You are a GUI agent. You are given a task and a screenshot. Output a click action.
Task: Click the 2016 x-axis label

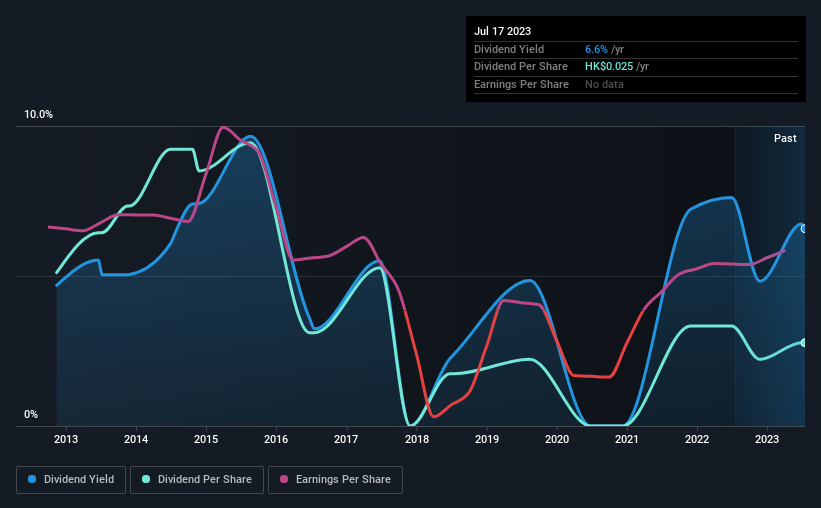tap(276, 439)
